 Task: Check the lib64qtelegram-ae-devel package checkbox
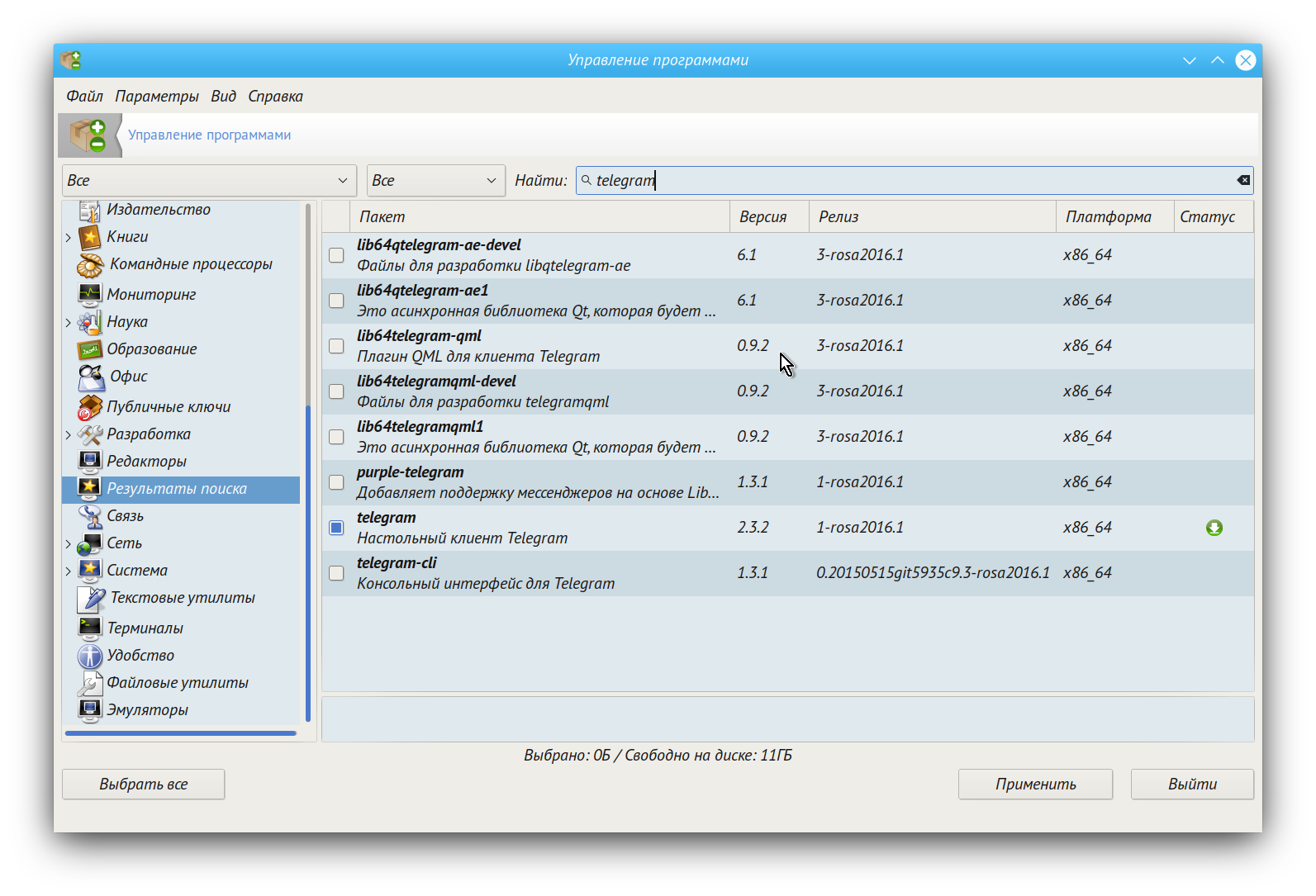click(x=336, y=255)
